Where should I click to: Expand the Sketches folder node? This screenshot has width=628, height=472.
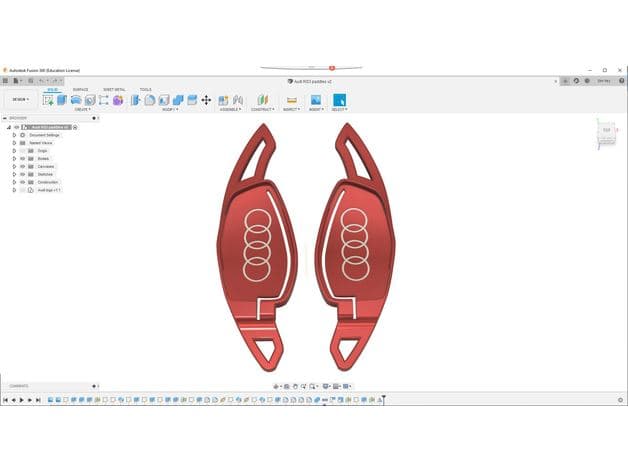pyautogui.click(x=14, y=175)
